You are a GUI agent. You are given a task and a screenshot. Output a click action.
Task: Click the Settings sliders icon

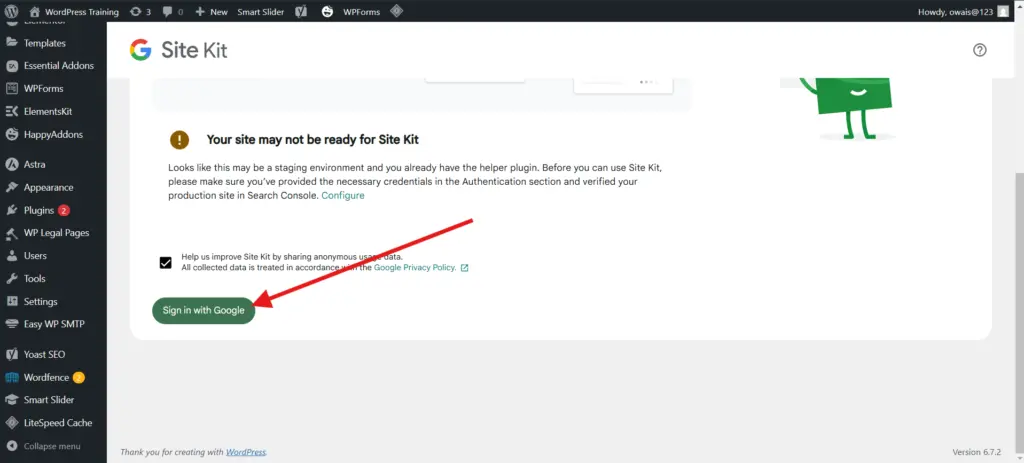pyautogui.click(x=11, y=301)
